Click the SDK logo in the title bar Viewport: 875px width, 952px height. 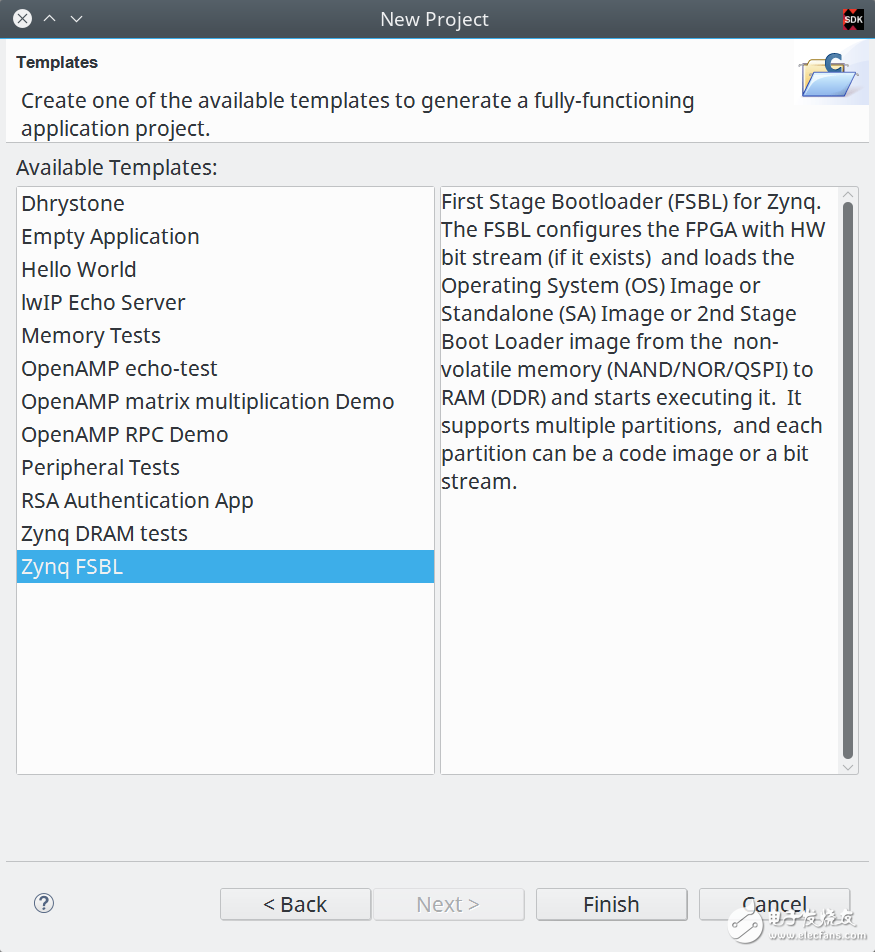coord(851,18)
